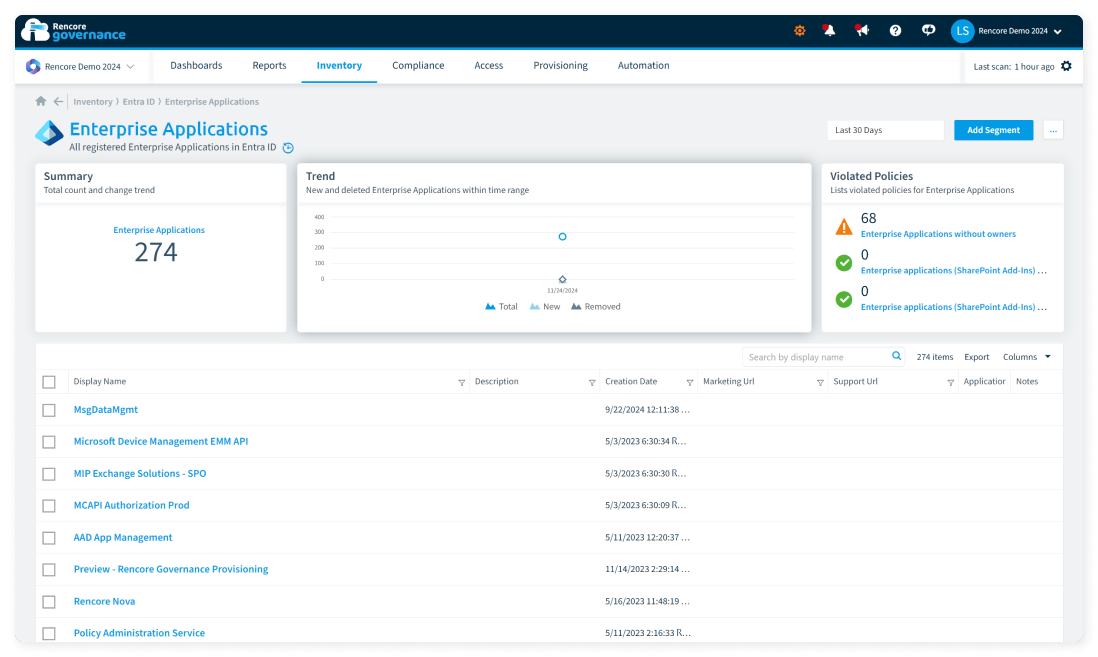Viewport: 1098px width, 657px height.
Task: Click the Enterprise Applications diamond logo icon
Action: pos(49,133)
